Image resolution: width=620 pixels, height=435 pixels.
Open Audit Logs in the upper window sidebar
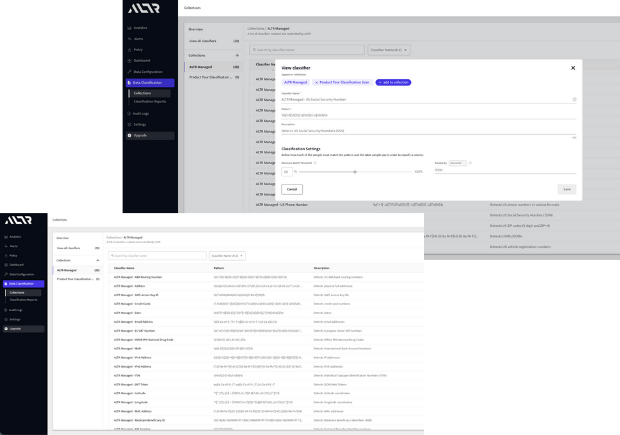[x=140, y=114]
